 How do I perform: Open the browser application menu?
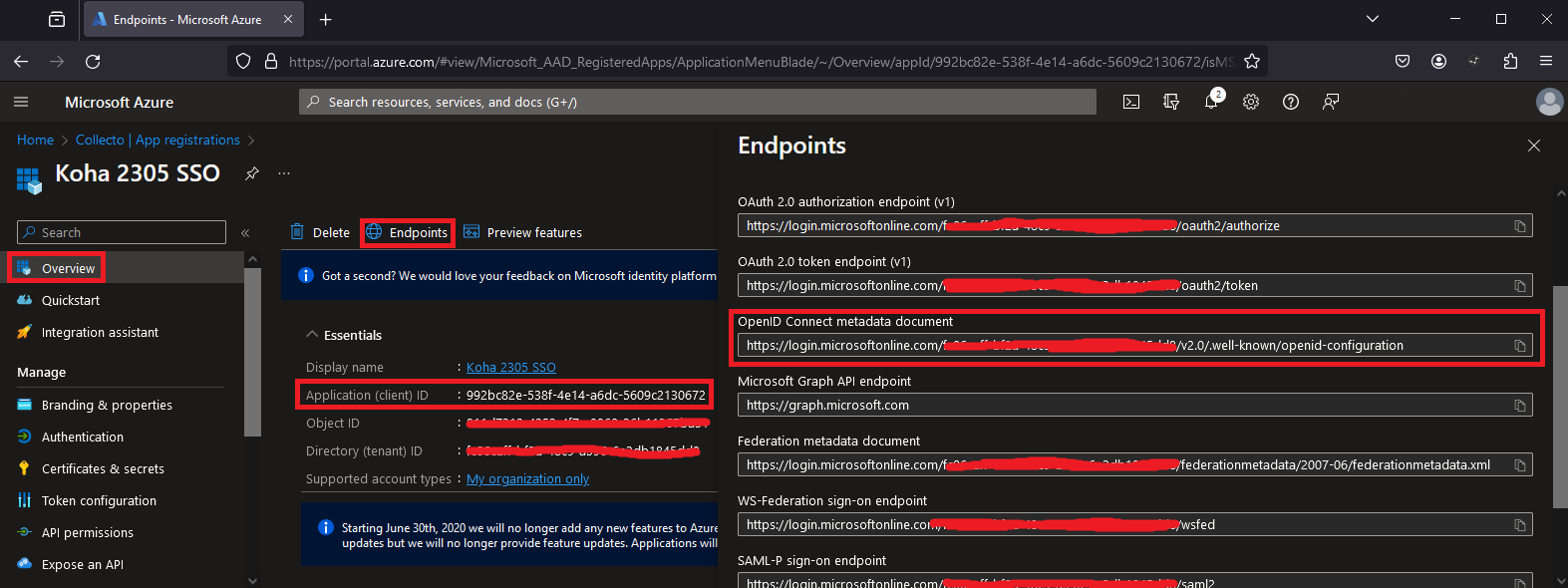point(1546,62)
